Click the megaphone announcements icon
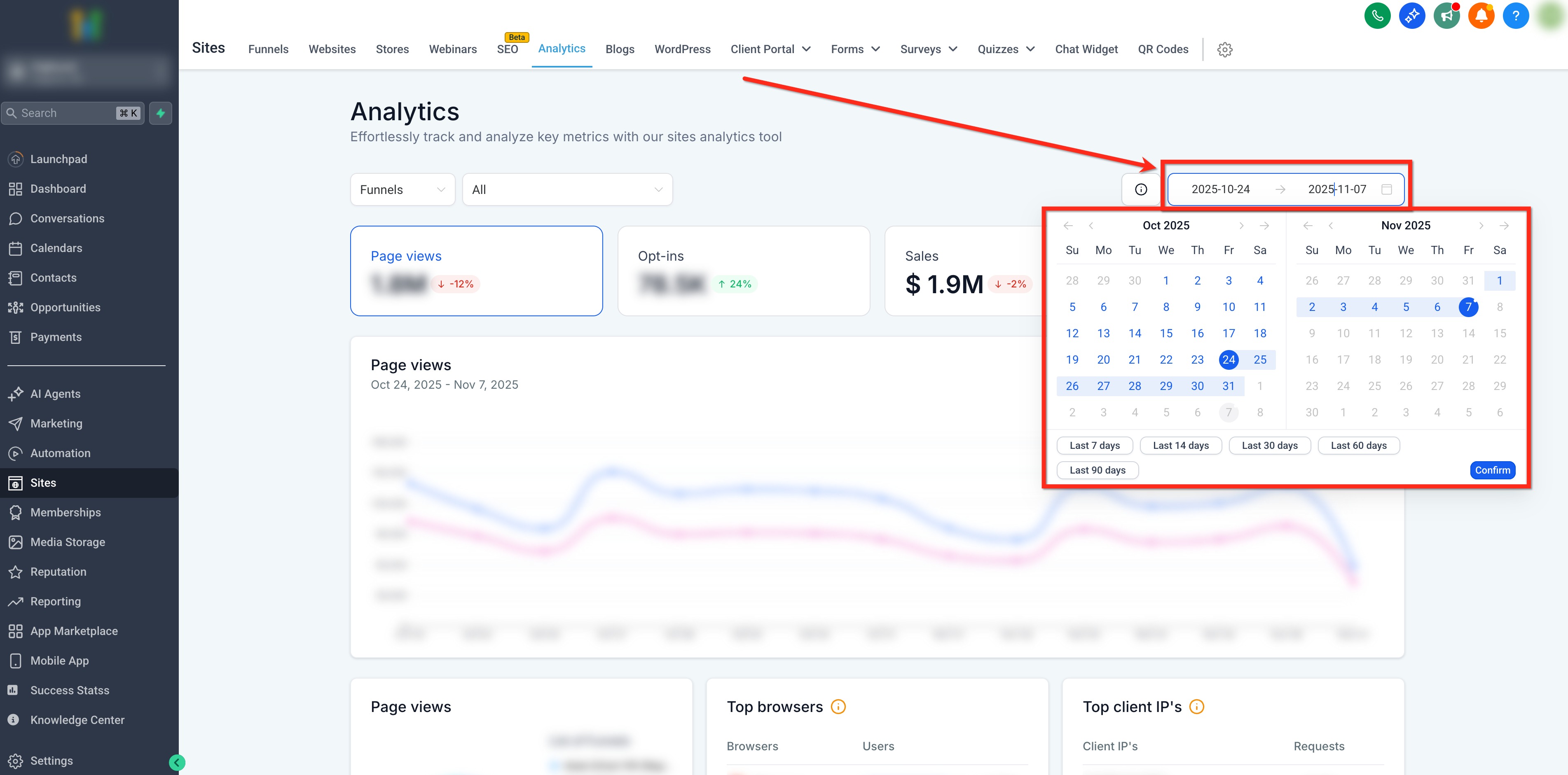 (x=1446, y=16)
